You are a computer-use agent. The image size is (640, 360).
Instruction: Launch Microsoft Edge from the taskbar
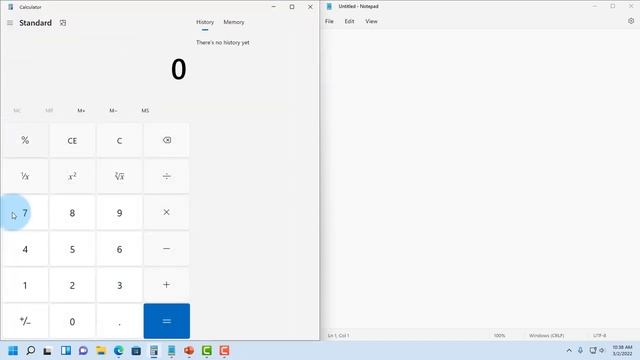(118, 351)
